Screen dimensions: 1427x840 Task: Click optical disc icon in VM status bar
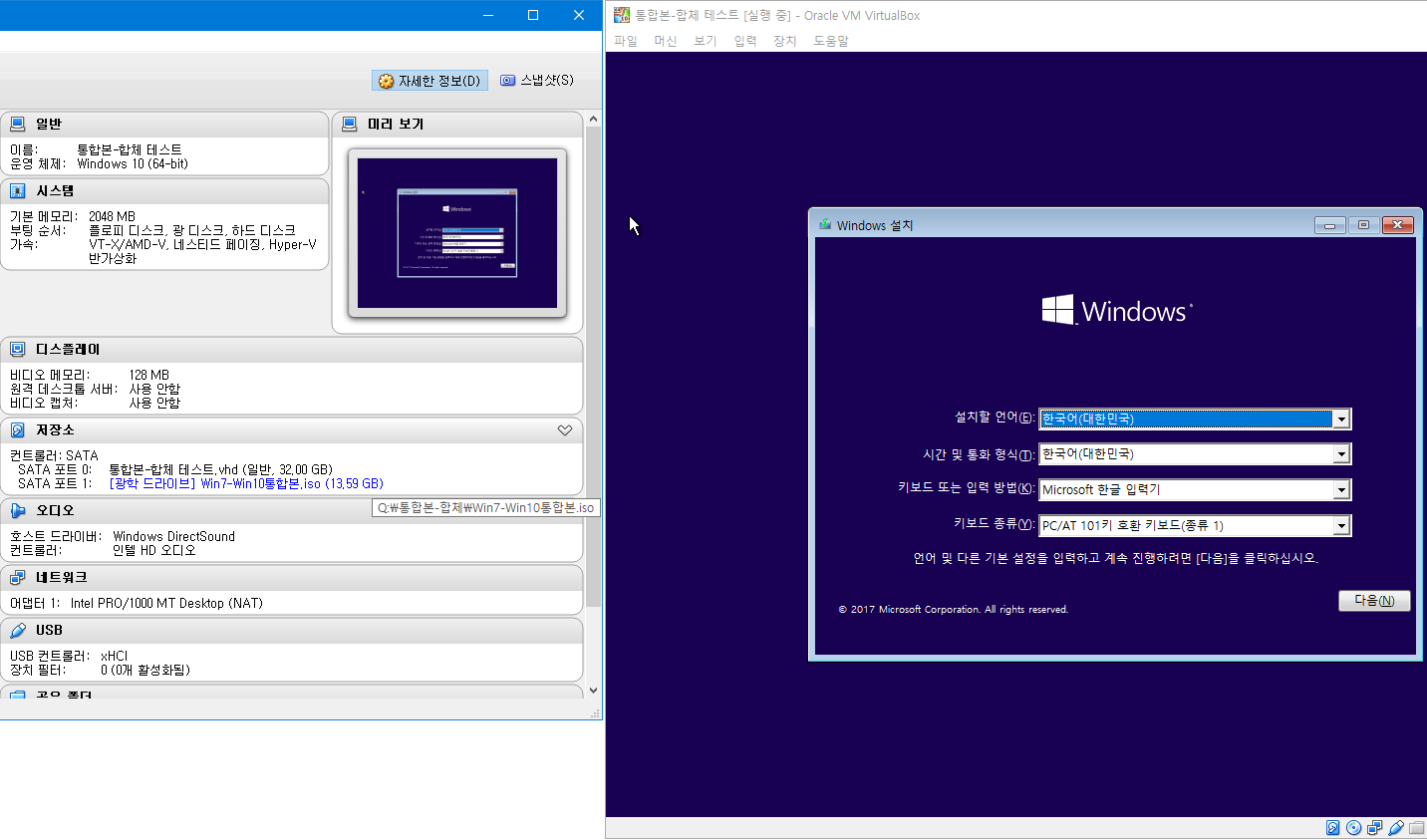[x=1353, y=828]
